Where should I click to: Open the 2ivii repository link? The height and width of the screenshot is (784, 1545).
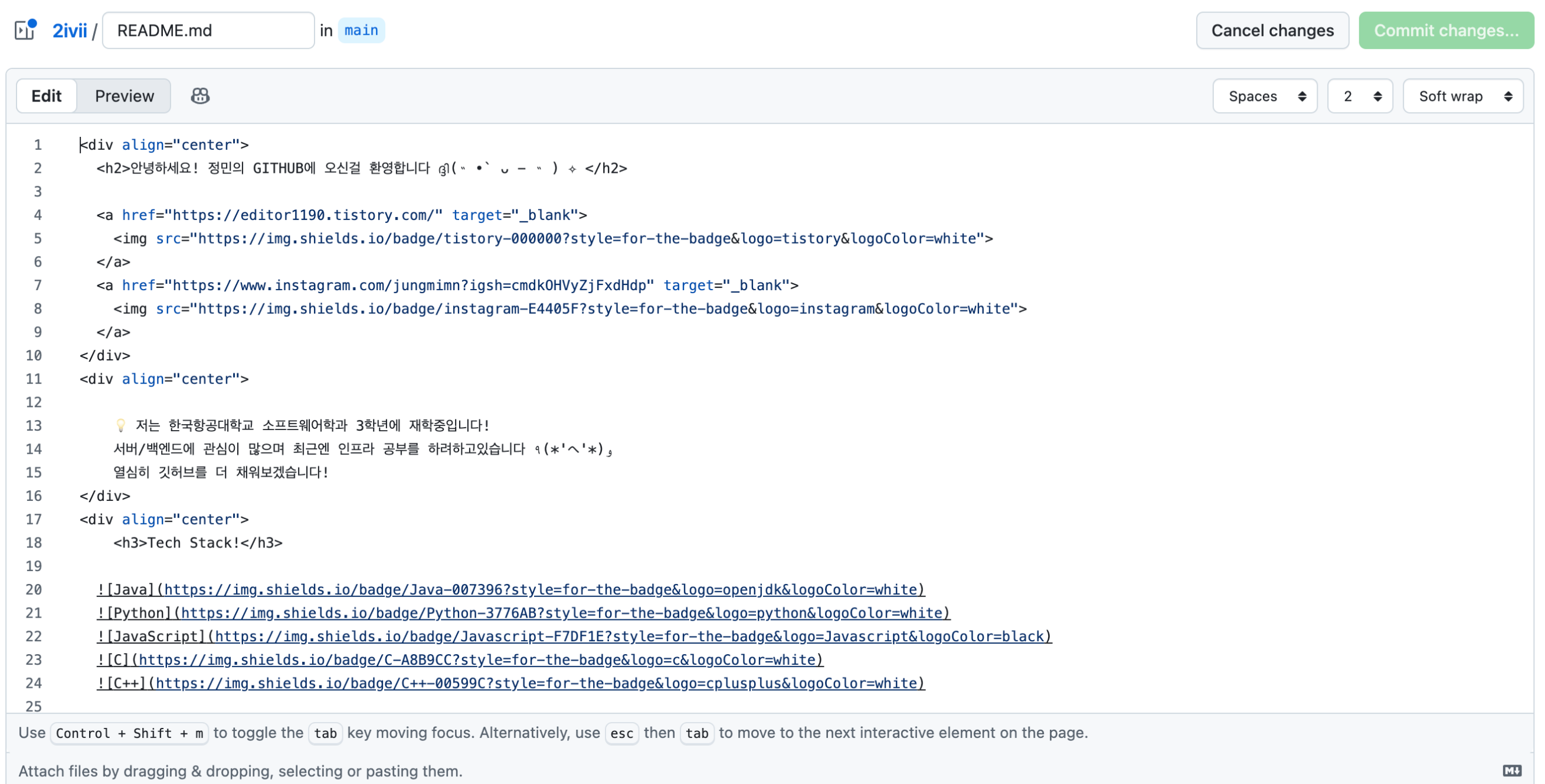point(70,31)
